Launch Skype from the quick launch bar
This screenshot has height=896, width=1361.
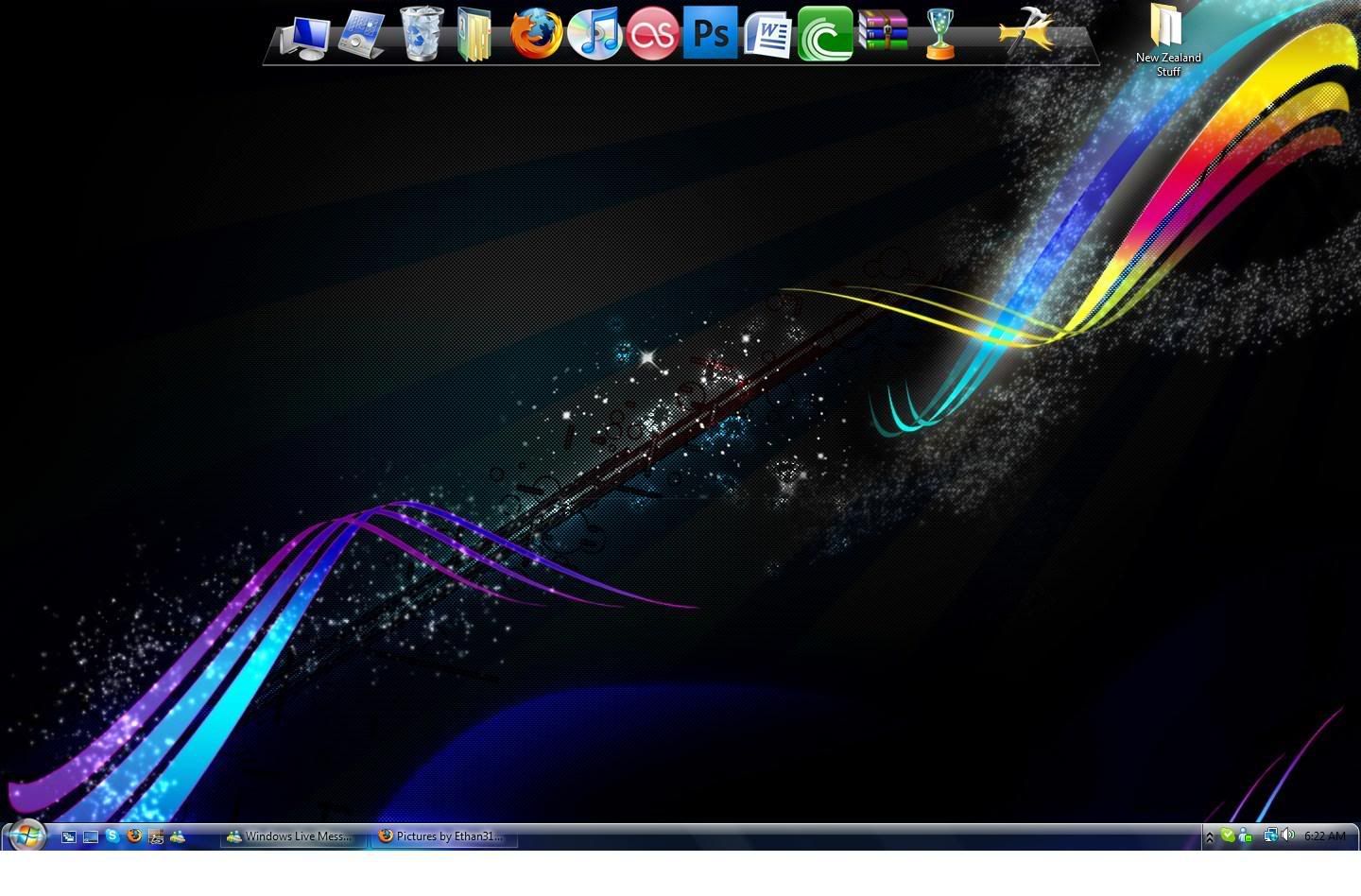[112, 836]
